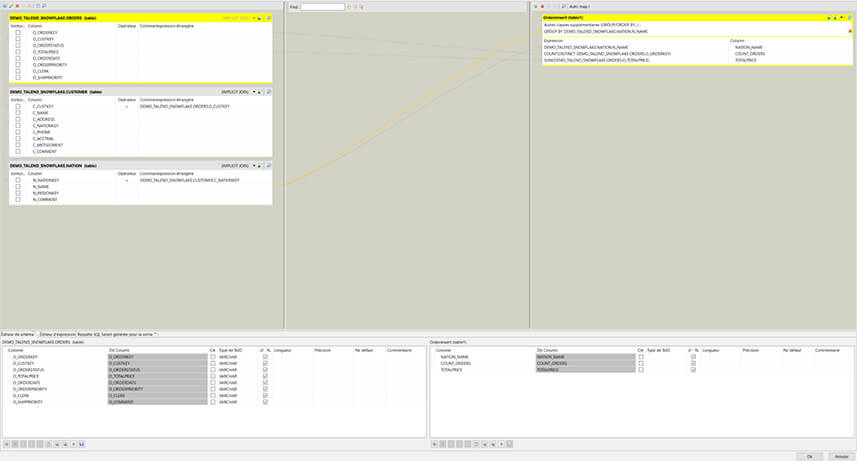Check the C_CUSTKEY join checkbox
The width and height of the screenshot is (857, 461).
(18, 106)
